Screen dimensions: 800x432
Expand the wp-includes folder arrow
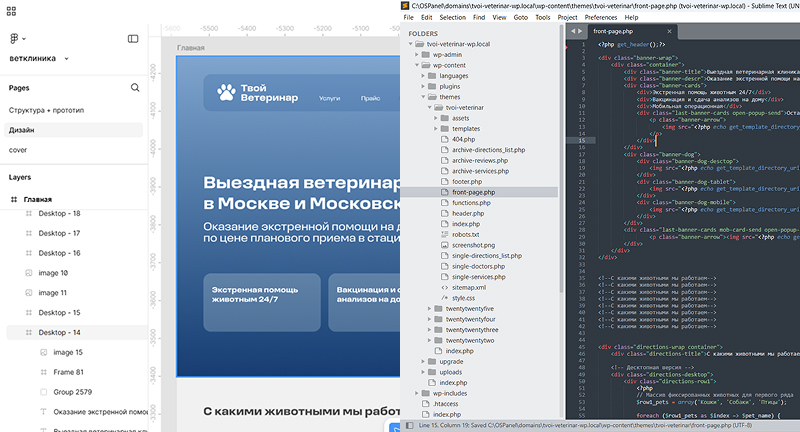418,394
